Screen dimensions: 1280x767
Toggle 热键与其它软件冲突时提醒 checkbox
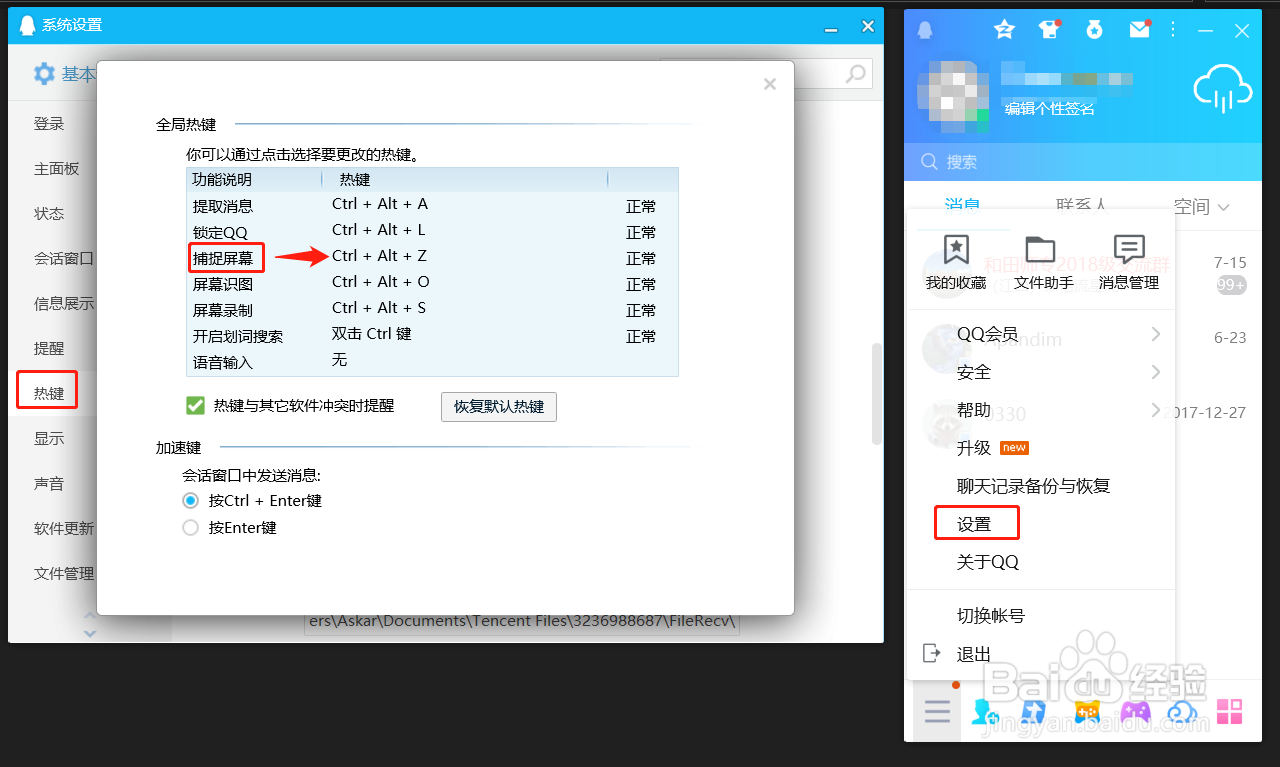click(x=195, y=405)
